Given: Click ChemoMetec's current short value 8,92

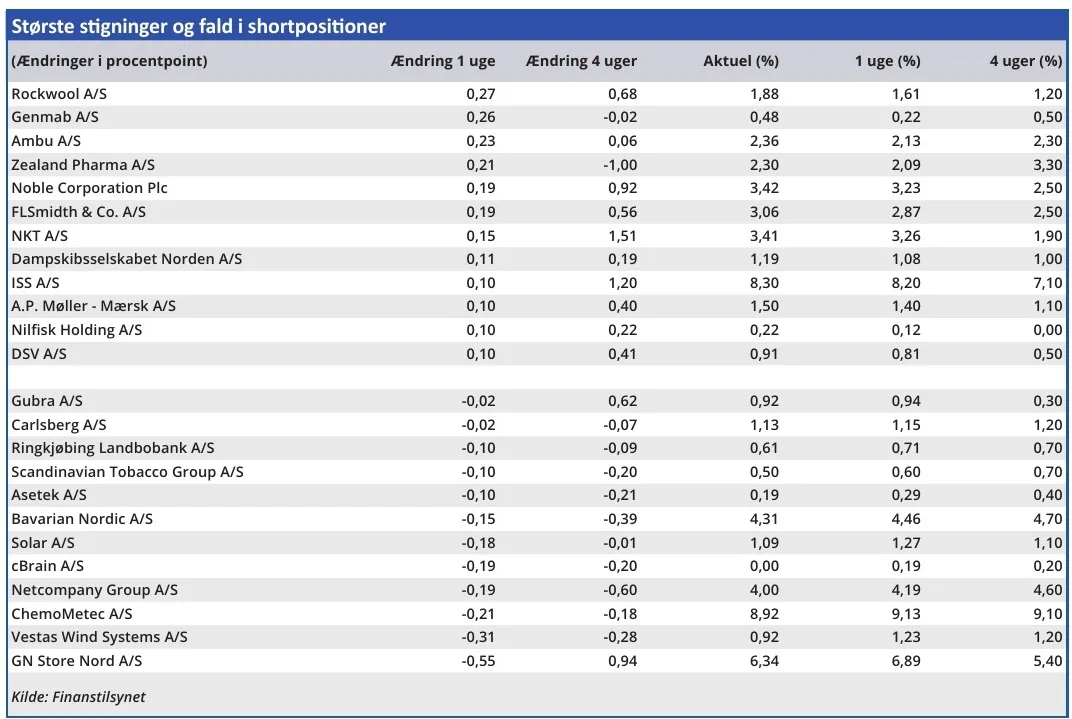Looking at the screenshot, I should point(761,614).
